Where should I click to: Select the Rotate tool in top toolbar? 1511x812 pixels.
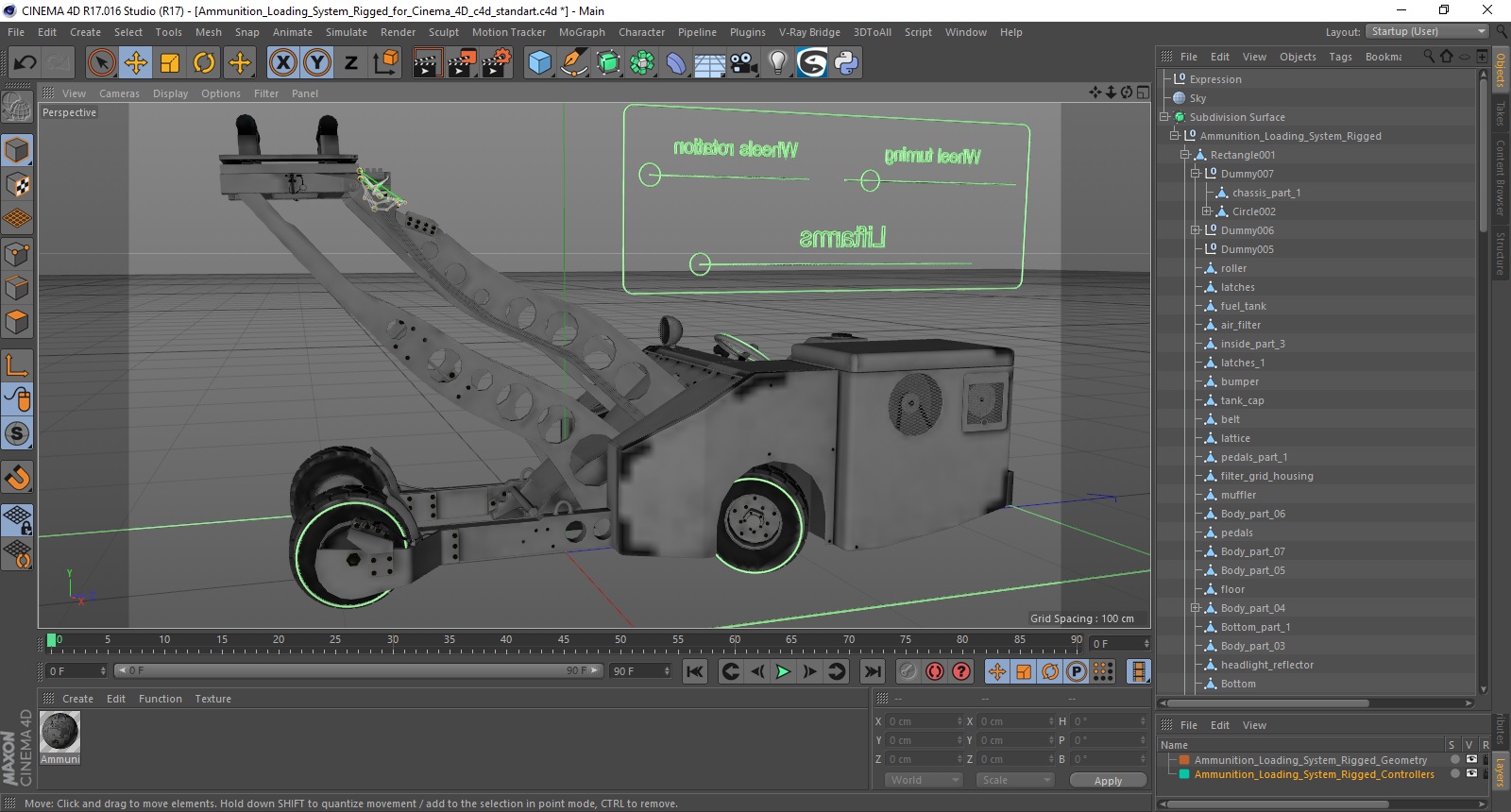(204, 63)
